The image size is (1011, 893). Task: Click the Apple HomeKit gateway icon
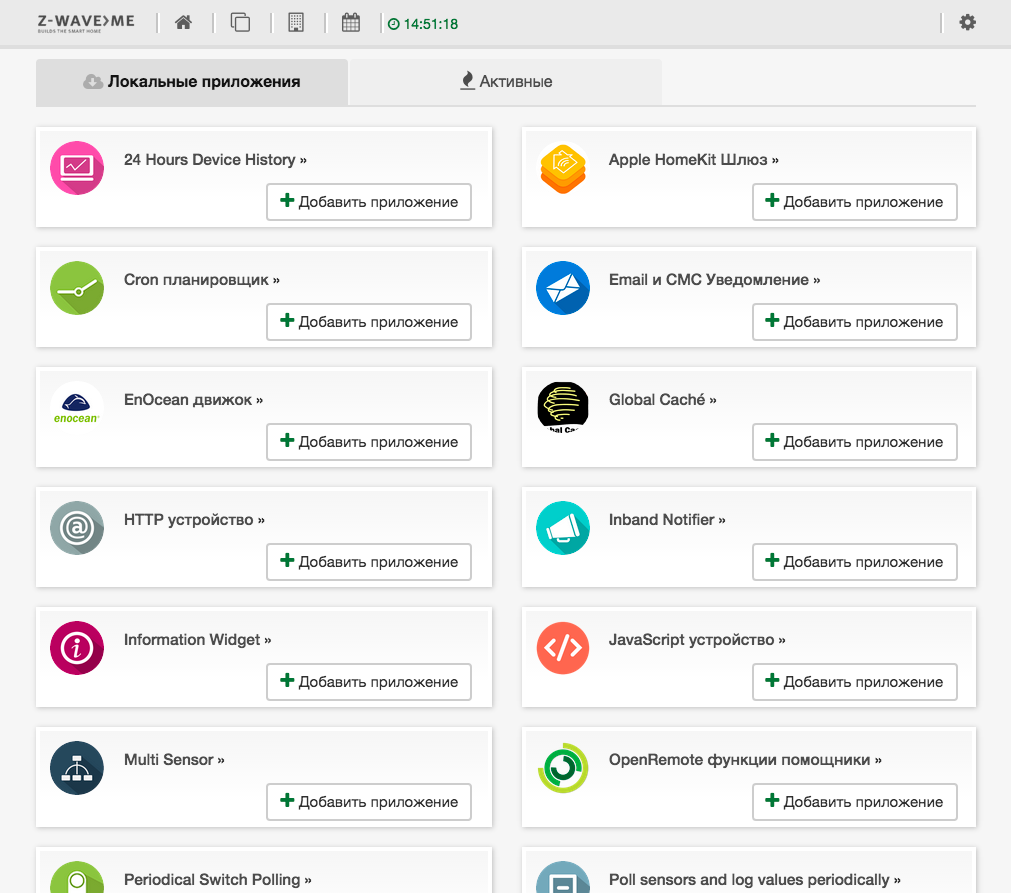pos(563,168)
